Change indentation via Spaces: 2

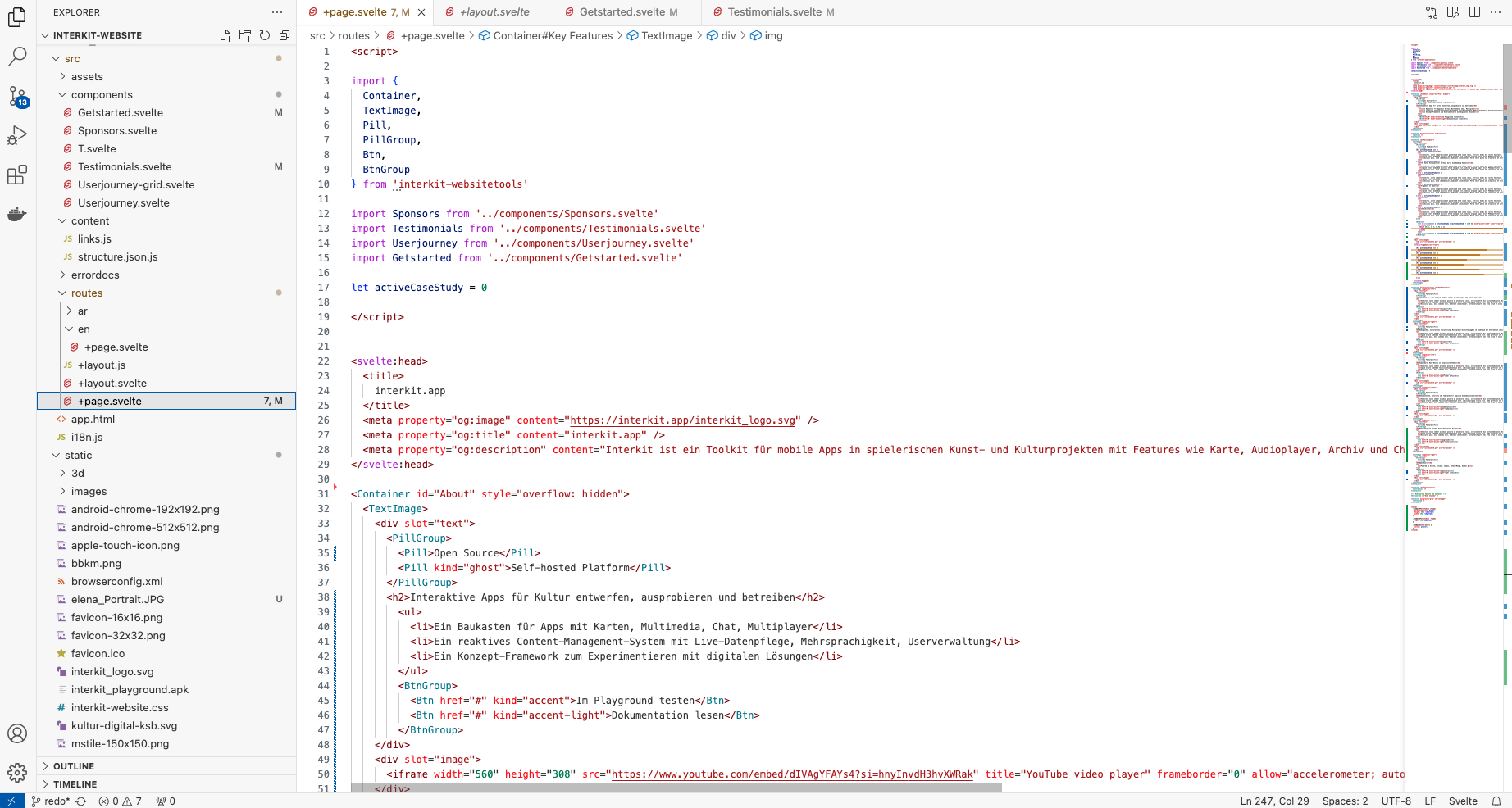click(1345, 801)
